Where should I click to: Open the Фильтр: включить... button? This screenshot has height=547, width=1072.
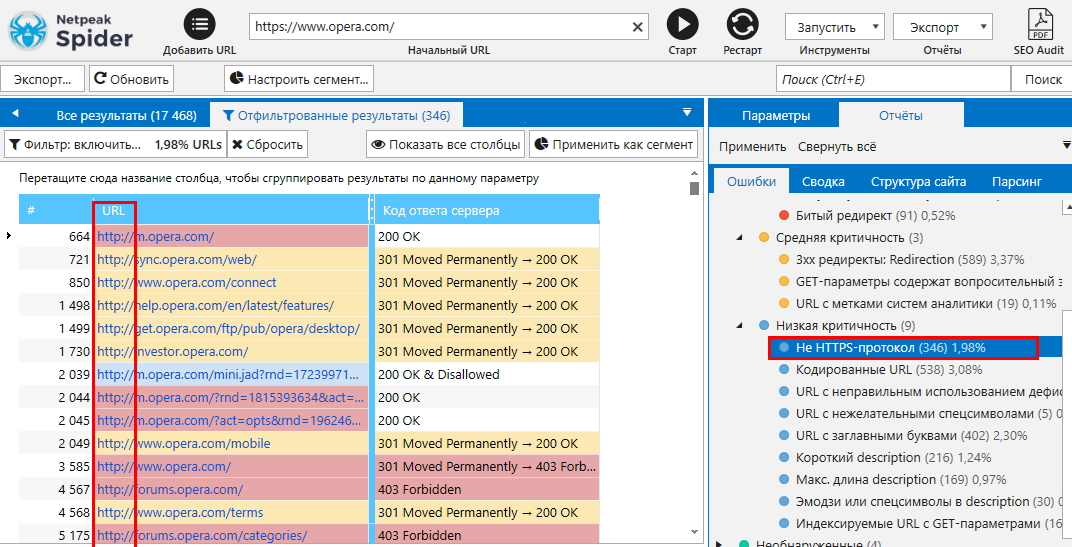116,144
